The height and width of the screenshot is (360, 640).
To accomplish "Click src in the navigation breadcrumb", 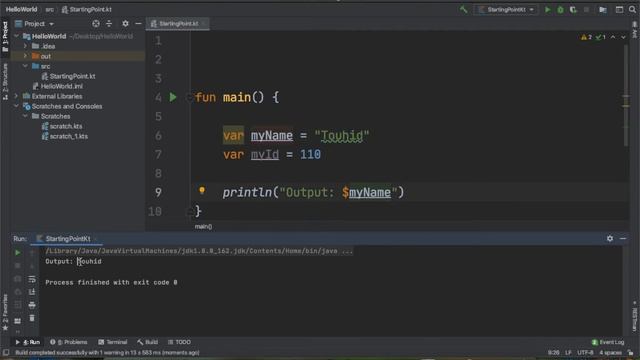I will point(49,9).
